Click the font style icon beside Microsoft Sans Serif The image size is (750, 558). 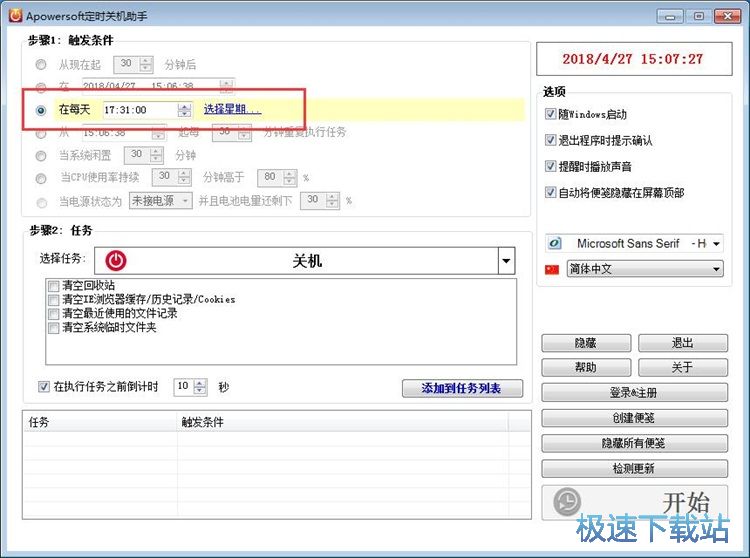(x=555, y=243)
